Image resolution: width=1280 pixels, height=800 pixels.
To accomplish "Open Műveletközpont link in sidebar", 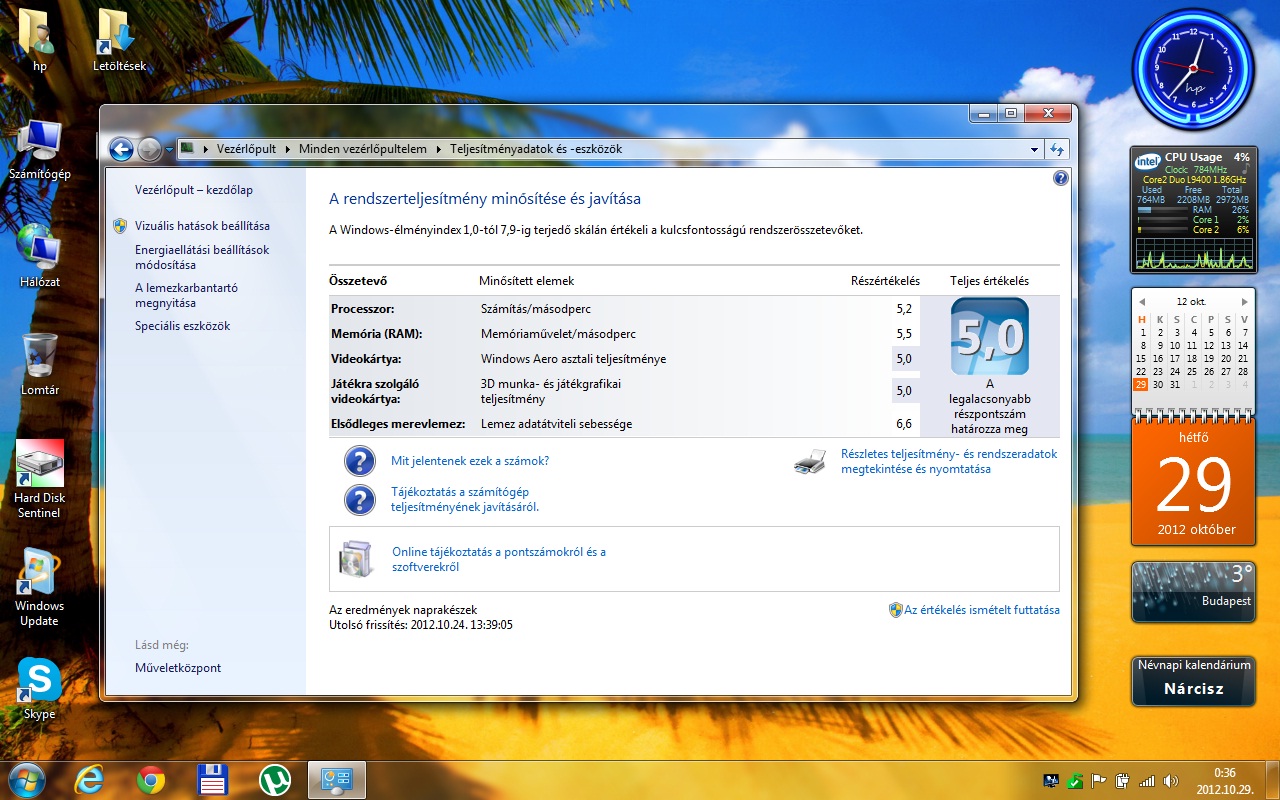I will pyautogui.click(x=178, y=668).
